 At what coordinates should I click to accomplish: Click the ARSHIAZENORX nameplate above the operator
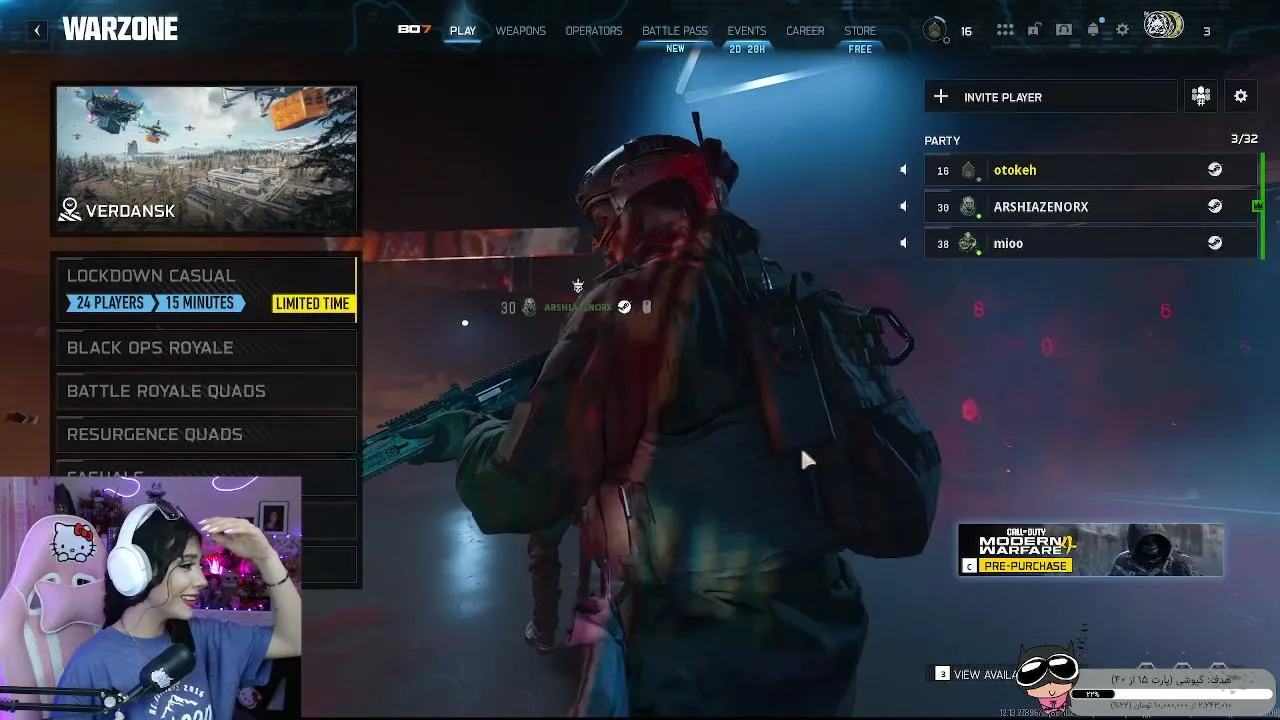point(576,307)
